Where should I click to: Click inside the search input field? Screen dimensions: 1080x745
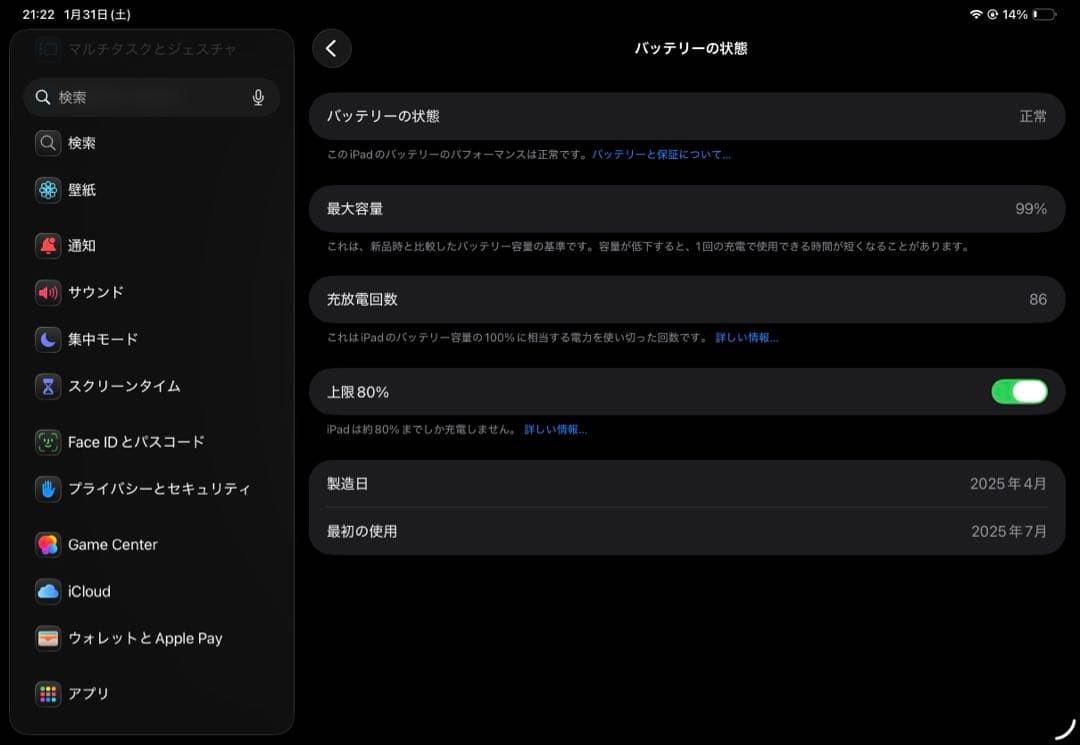click(x=140, y=97)
